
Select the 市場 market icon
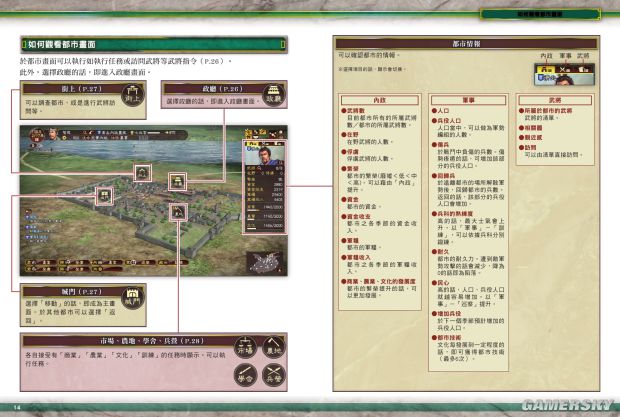246,354
